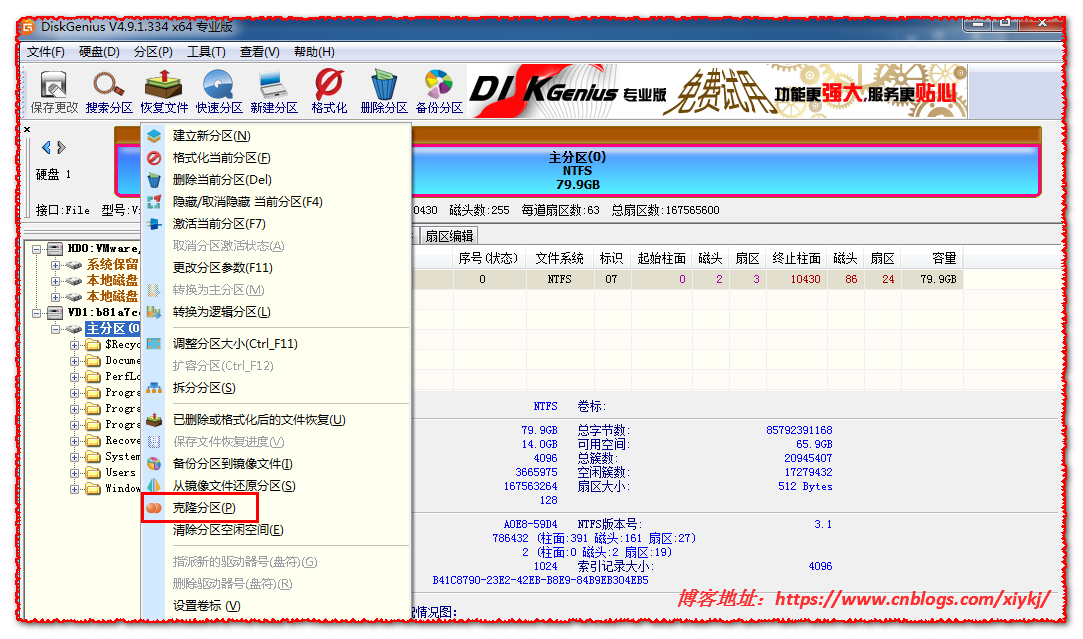The width and height of the screenshot is (1083, 639).
Task: Expand the $Recyc folder node
Action: pos(74,345)
